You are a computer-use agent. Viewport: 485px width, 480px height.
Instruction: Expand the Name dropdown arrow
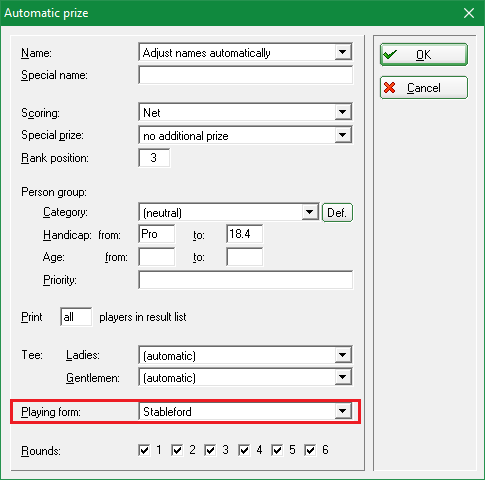tap(343, 52)
